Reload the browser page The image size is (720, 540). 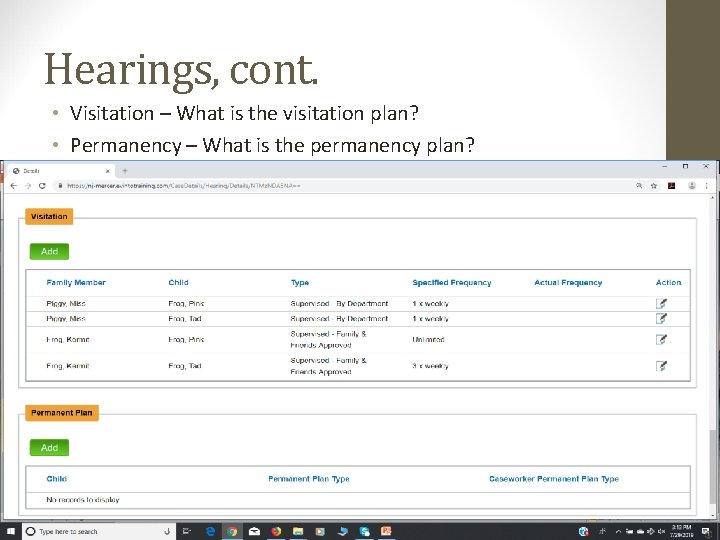42,186
